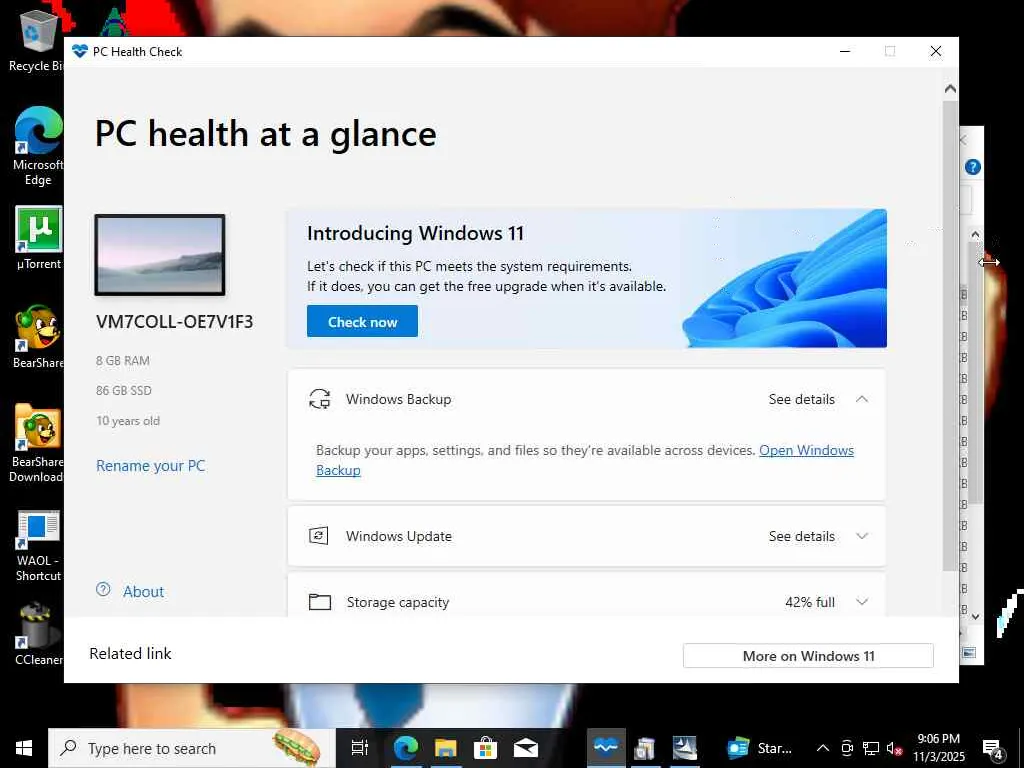The image size is (1024, 768).
Task: Click the Meet Now tray icon
Action: tap(847, 748)
